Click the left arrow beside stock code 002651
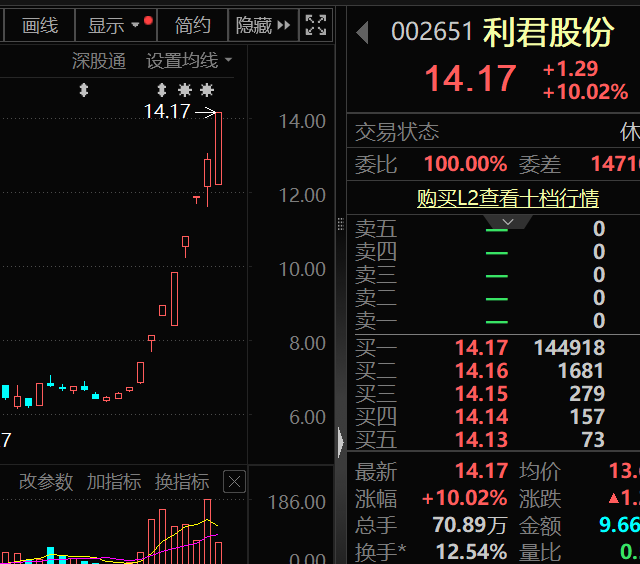Screen dimensions: 640x564 click(362, 33)
